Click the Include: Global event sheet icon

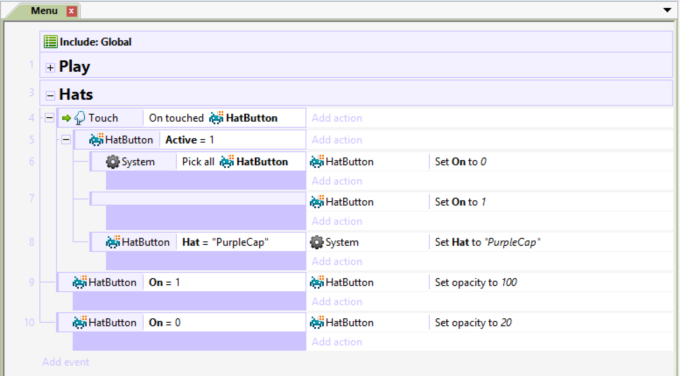click(x=50, y=42)
